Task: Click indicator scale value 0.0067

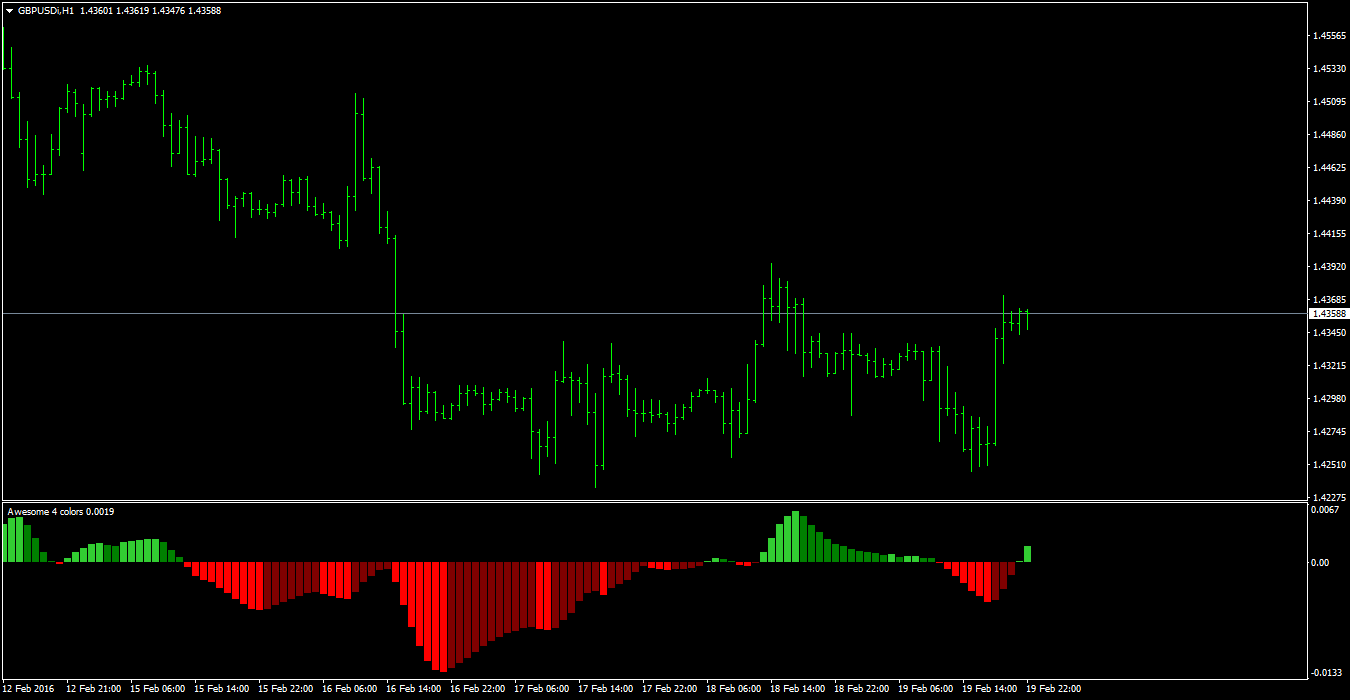Action: point(1325,510)
